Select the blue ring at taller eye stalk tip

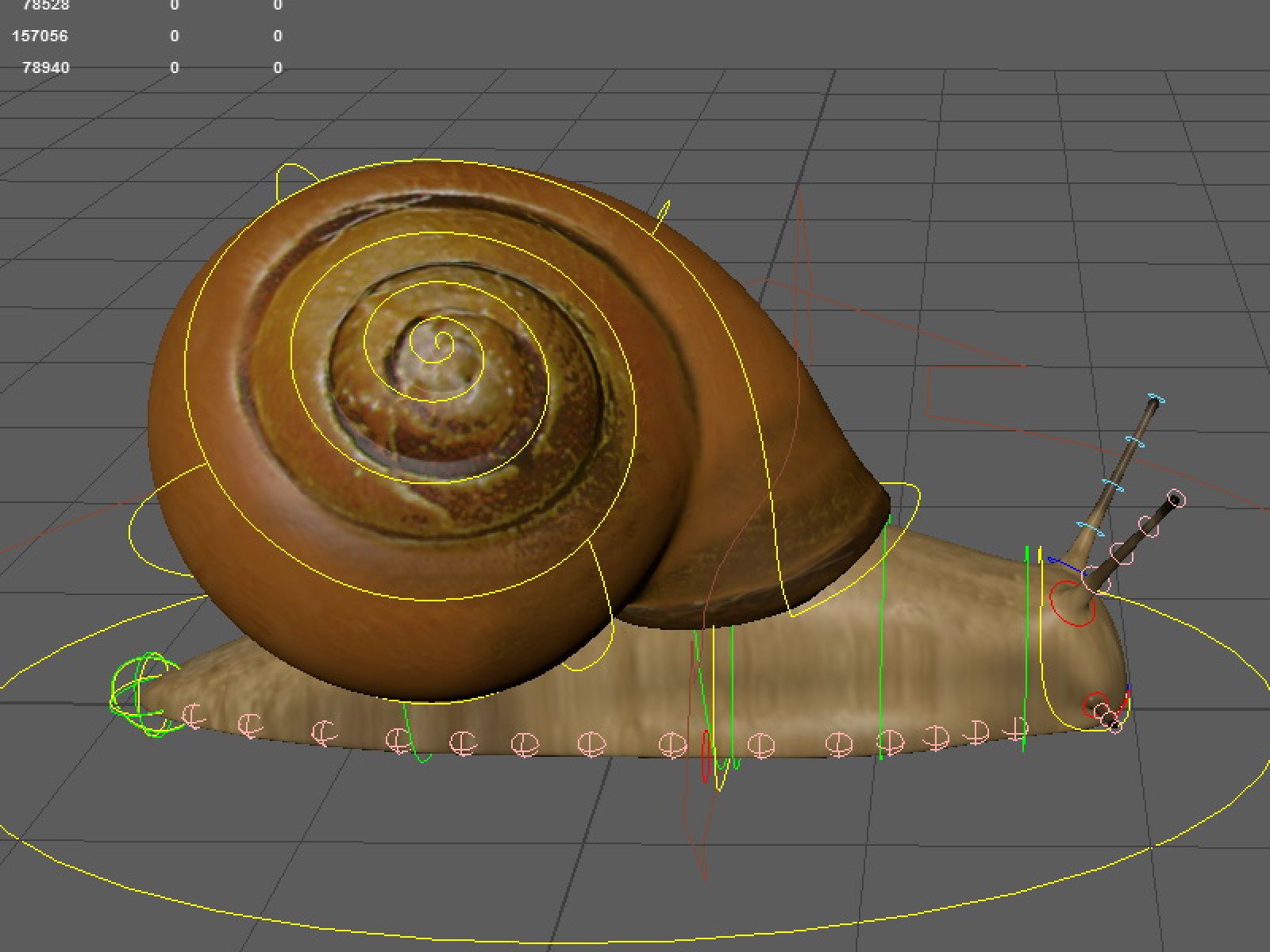click(1156, 399)
